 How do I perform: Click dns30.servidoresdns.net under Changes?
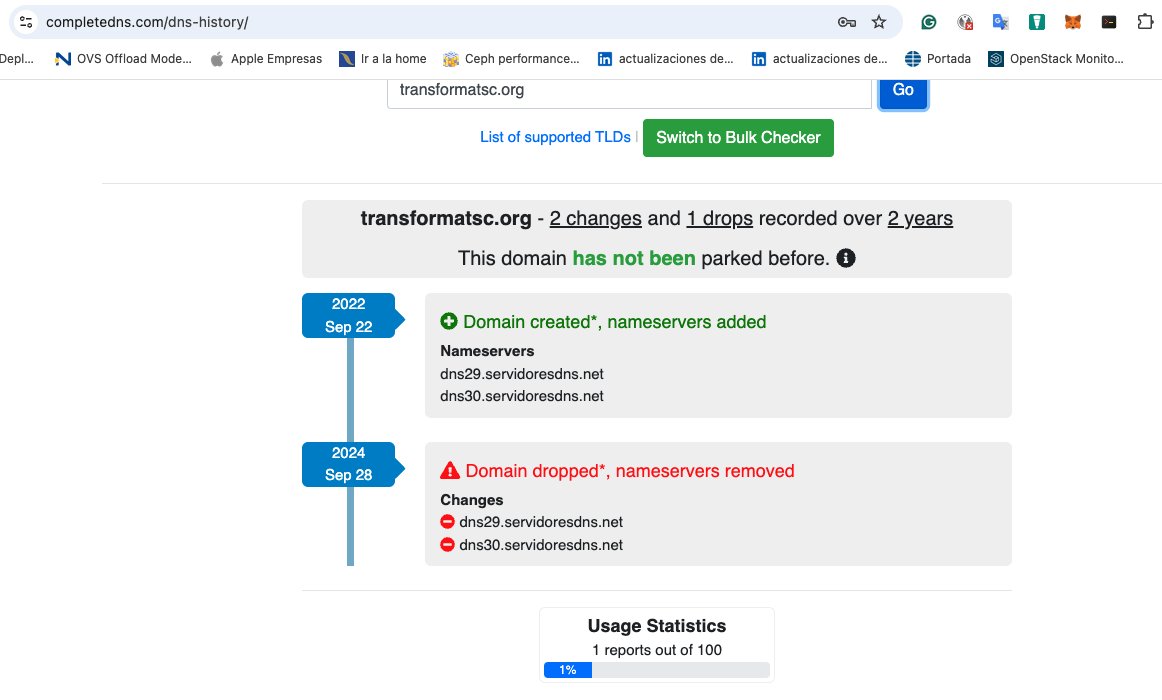click(541, 545)
